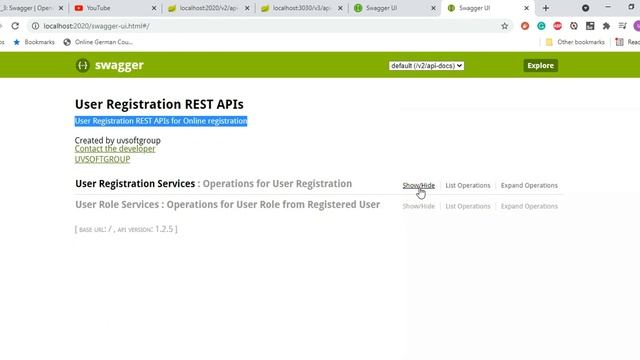Open the red circular browser extension icon
This screenshot has width=640, height=360.
525,26
